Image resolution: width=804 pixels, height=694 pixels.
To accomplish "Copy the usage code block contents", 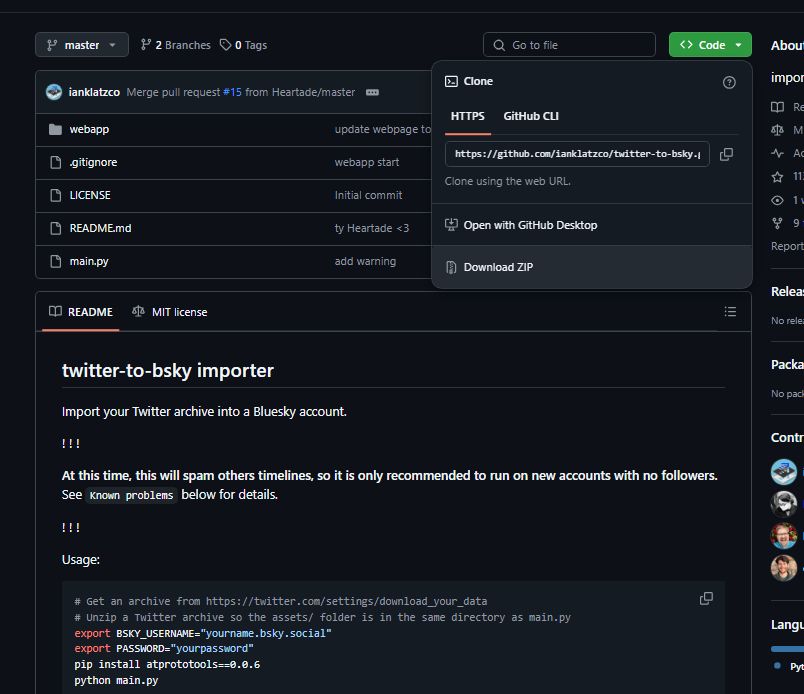I will tap(706, 599).
